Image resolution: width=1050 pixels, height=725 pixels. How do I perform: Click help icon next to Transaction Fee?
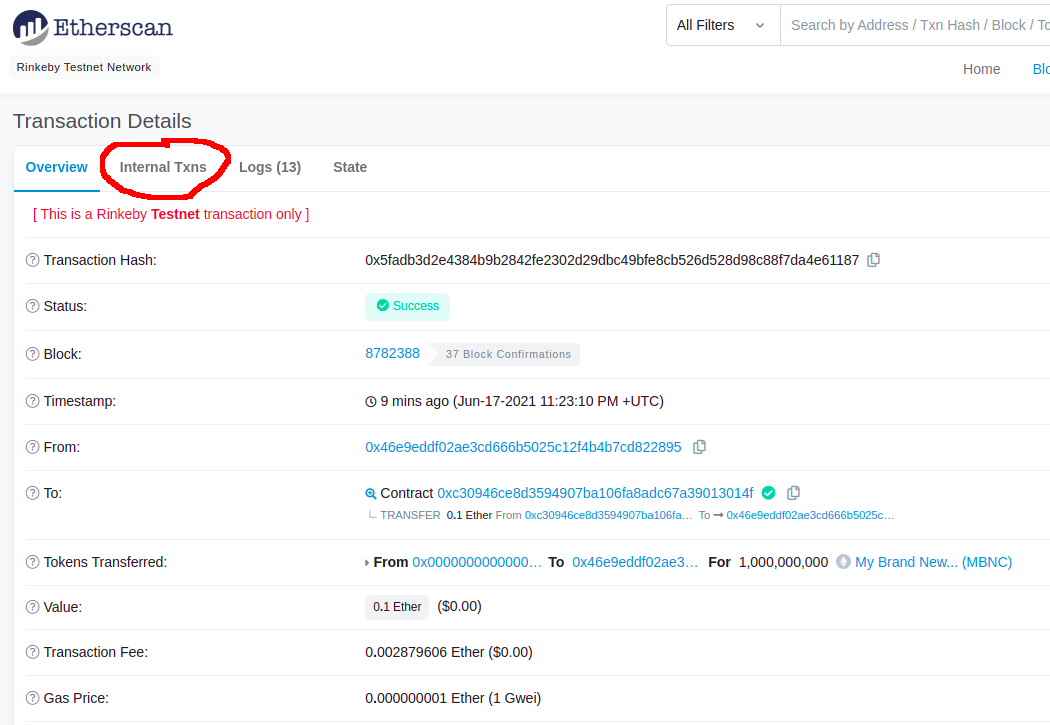(32, 651)
